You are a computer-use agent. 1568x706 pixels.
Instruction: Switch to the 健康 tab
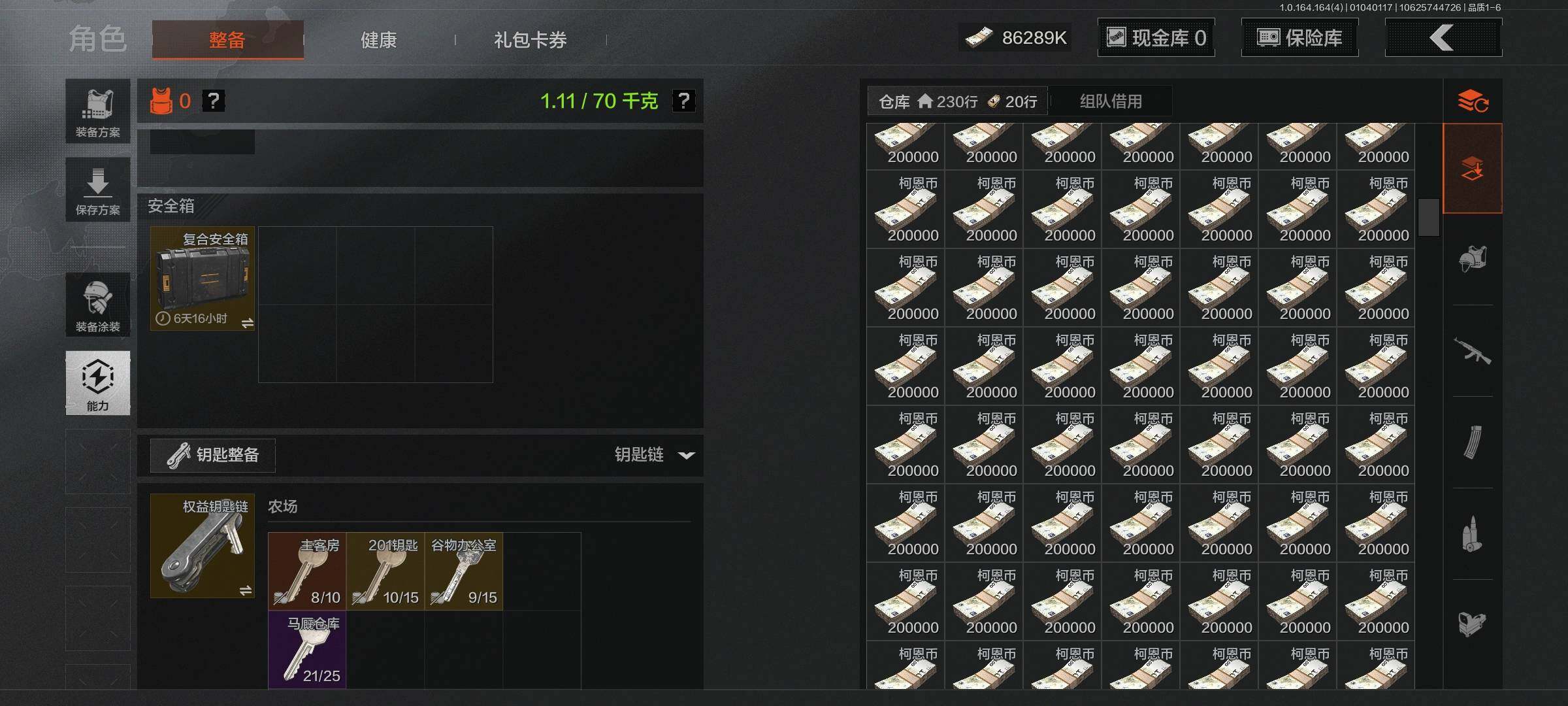click(379, 41)
